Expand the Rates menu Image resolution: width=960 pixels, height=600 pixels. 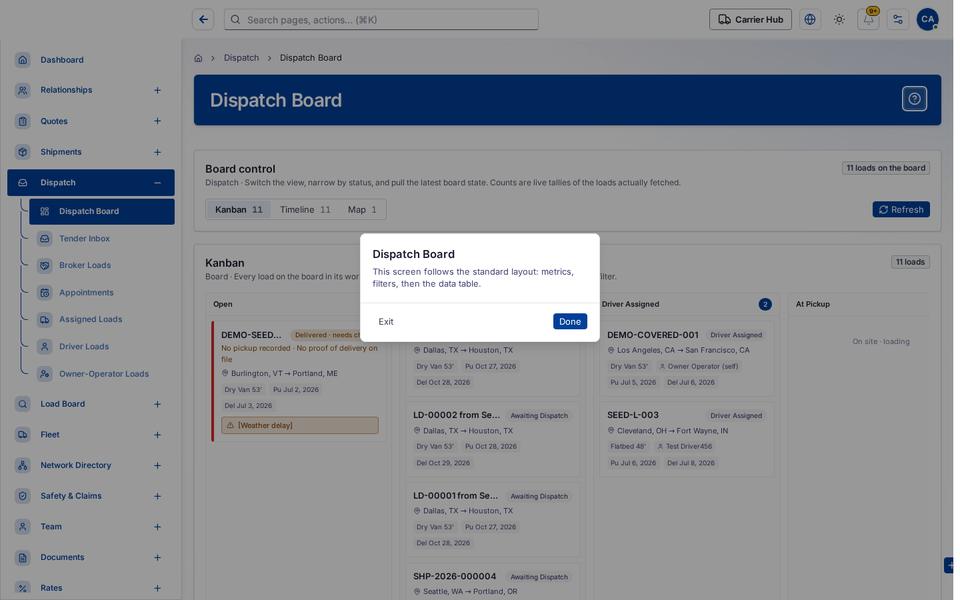157,588
